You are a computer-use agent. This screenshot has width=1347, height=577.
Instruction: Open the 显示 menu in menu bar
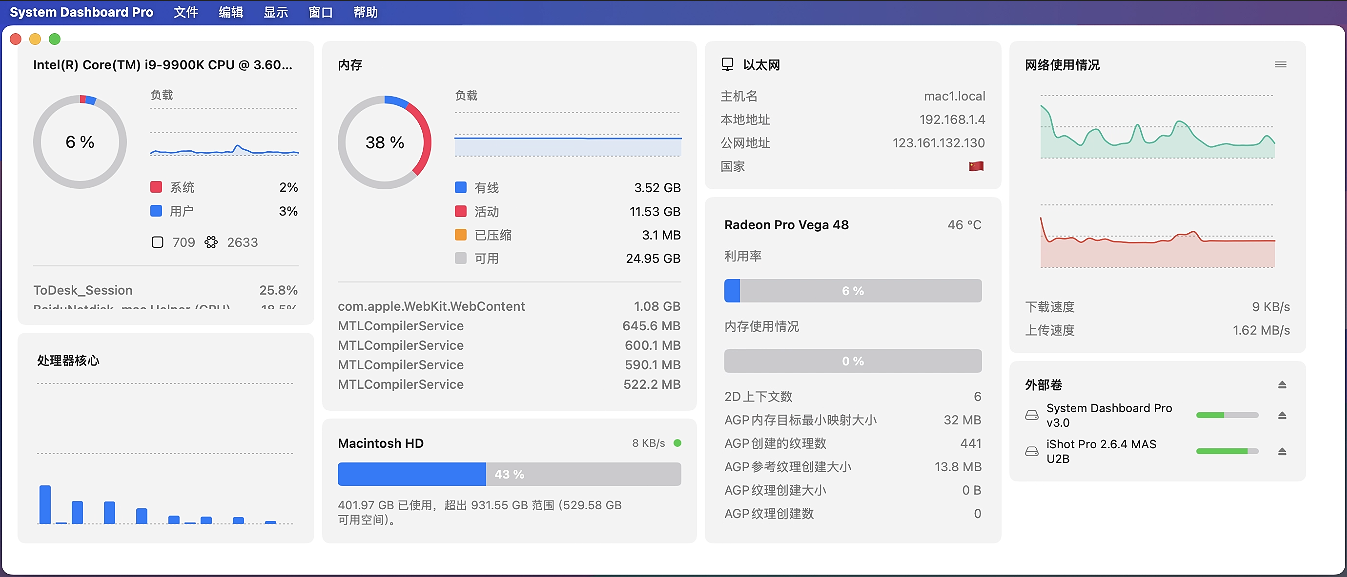[x=276, y=13]
